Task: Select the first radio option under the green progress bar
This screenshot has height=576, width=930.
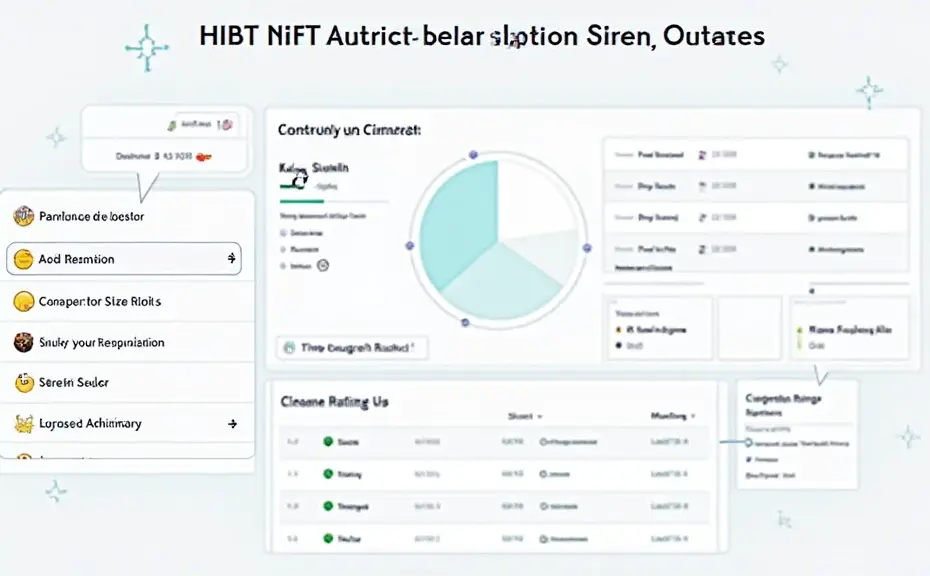Action: (285, 231)
